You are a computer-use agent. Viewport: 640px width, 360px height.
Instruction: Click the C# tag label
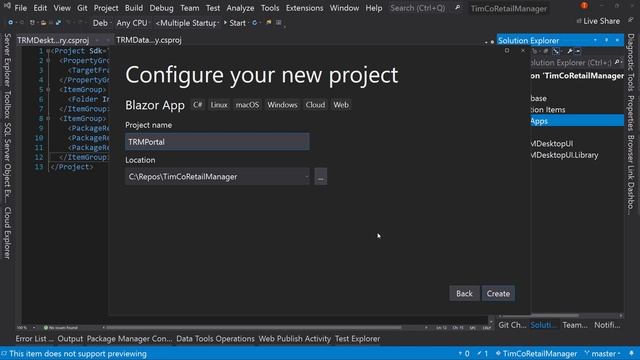198,105
